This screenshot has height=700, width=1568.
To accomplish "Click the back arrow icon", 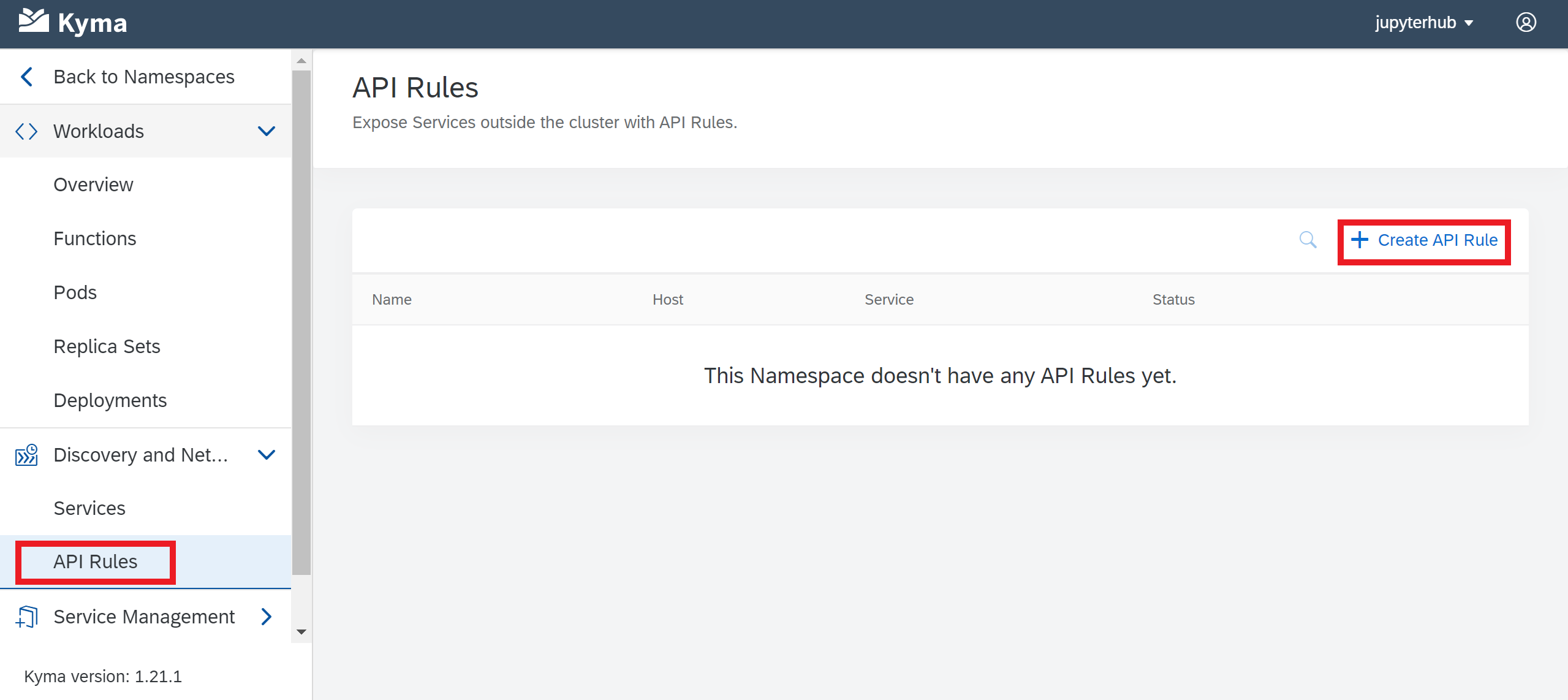I will [x=26, y=77].
